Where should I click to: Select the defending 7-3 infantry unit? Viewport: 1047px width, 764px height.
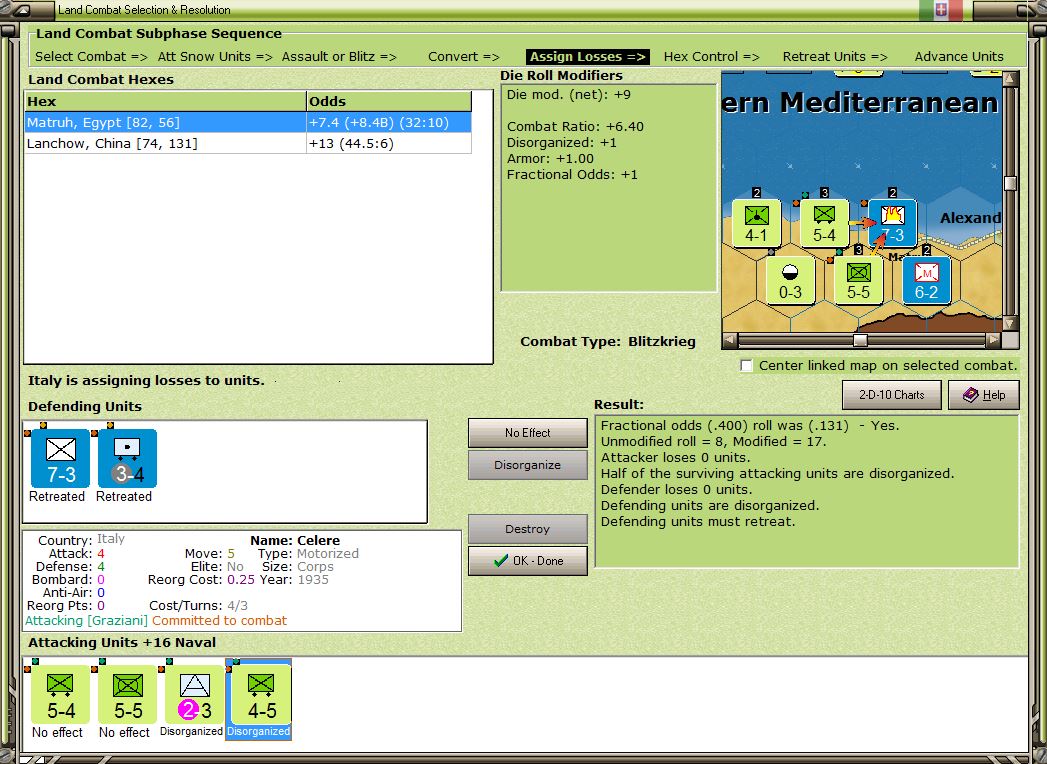pyautogui.click(x=60, y=459)
